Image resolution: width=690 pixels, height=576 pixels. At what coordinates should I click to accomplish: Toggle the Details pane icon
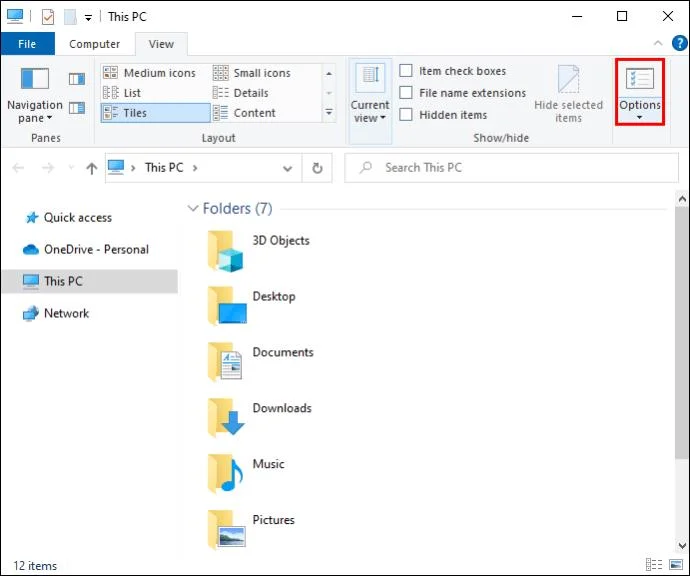coord(77,108)
